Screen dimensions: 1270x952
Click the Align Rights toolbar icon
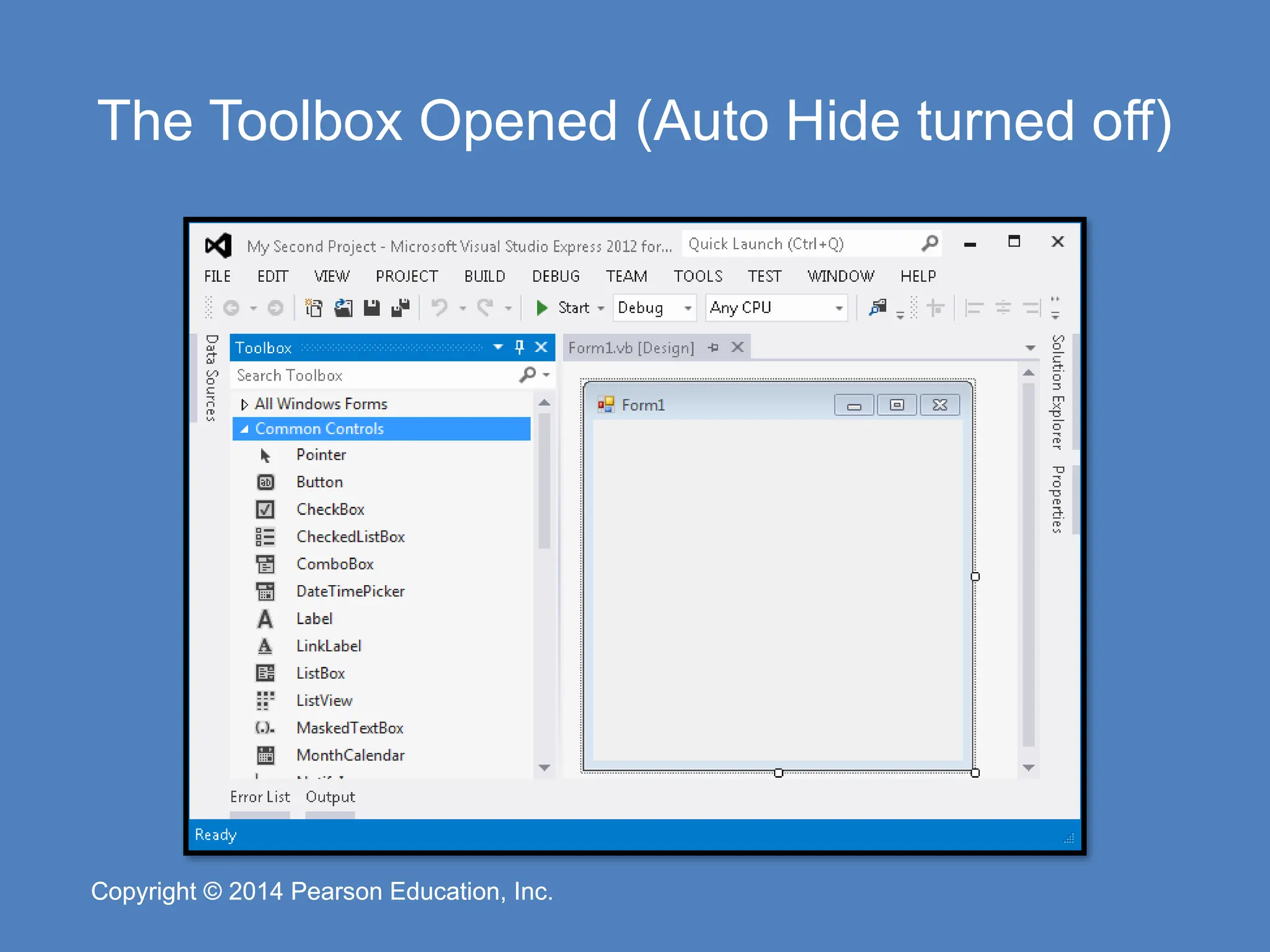point(1031,308)
